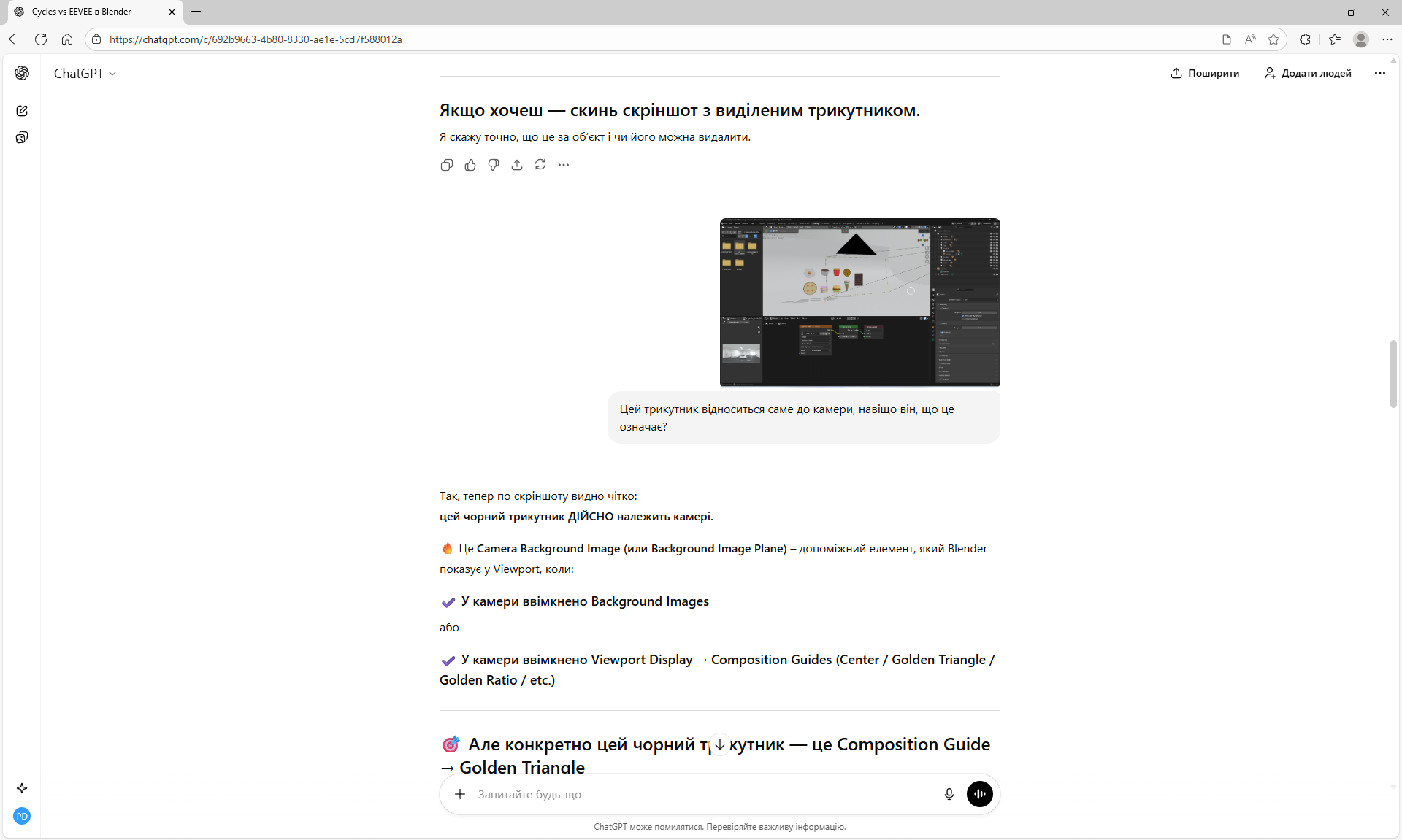Start voice mode with black circle button
1402x840 pixels.
coord(979,794)
